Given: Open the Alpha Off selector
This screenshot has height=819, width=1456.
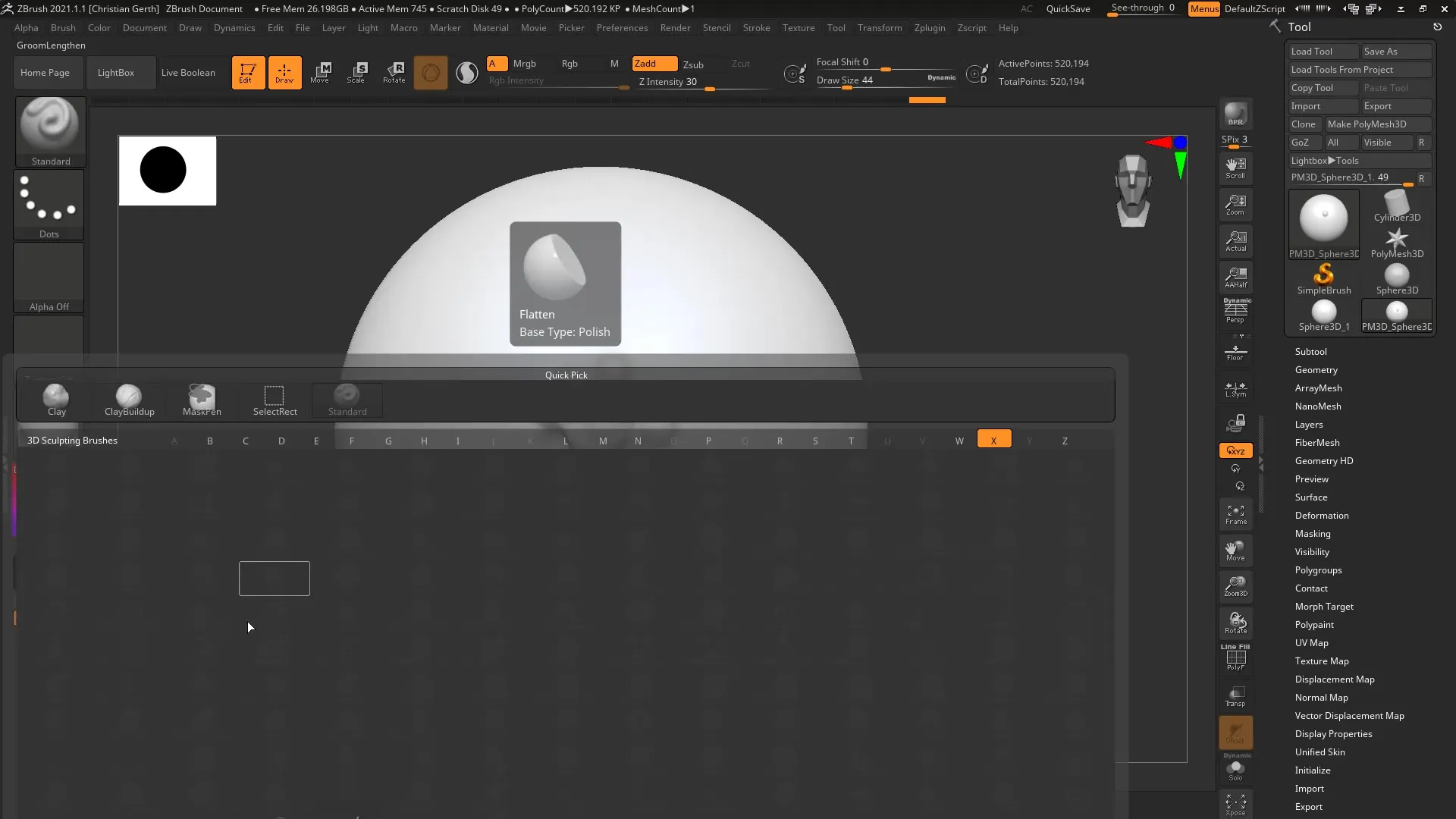Looking at the screenshot, I should tap(49, 278).
